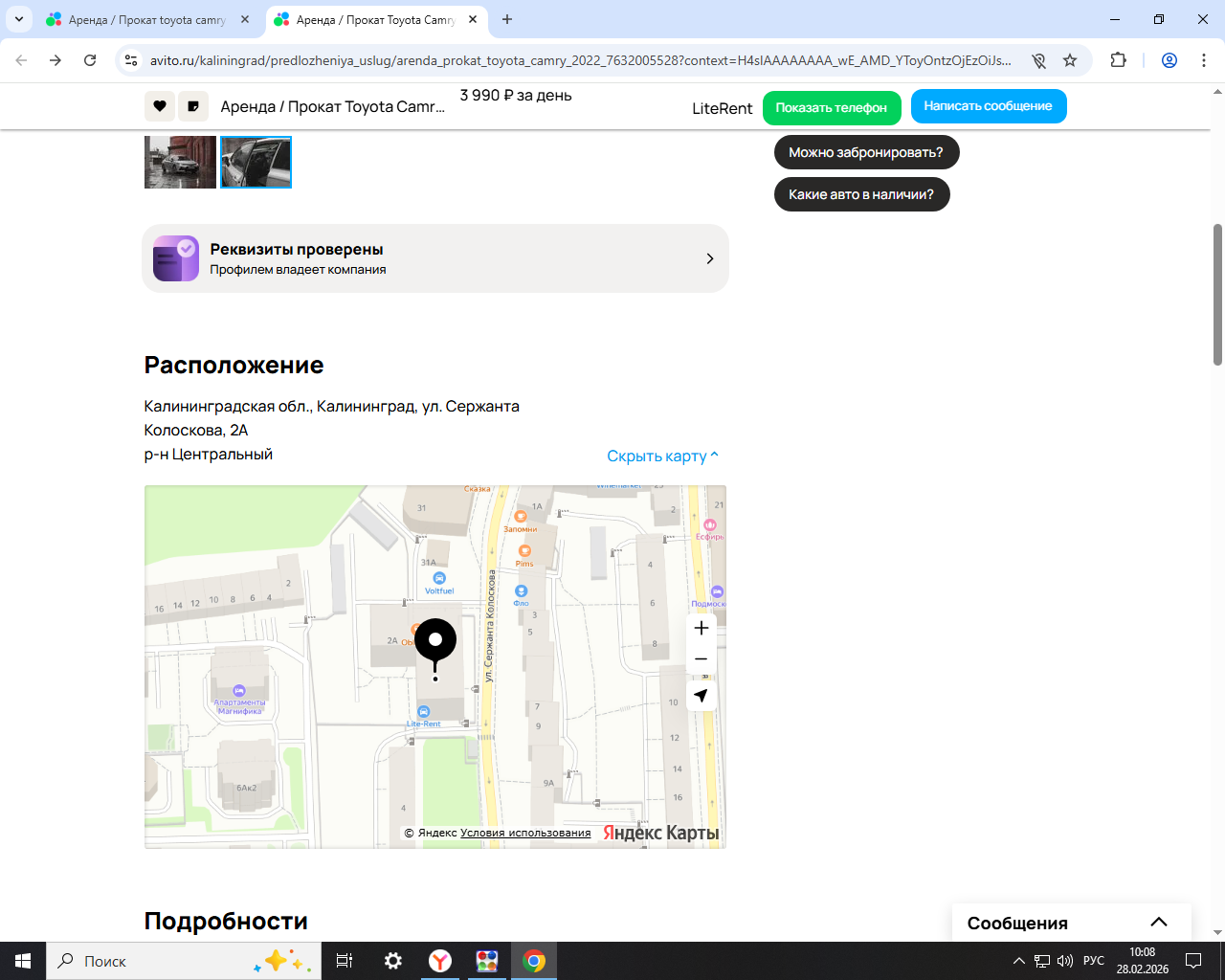
Task: Open Условия использования map terms link
Action: pyautogui.click(x=525, y=833)
